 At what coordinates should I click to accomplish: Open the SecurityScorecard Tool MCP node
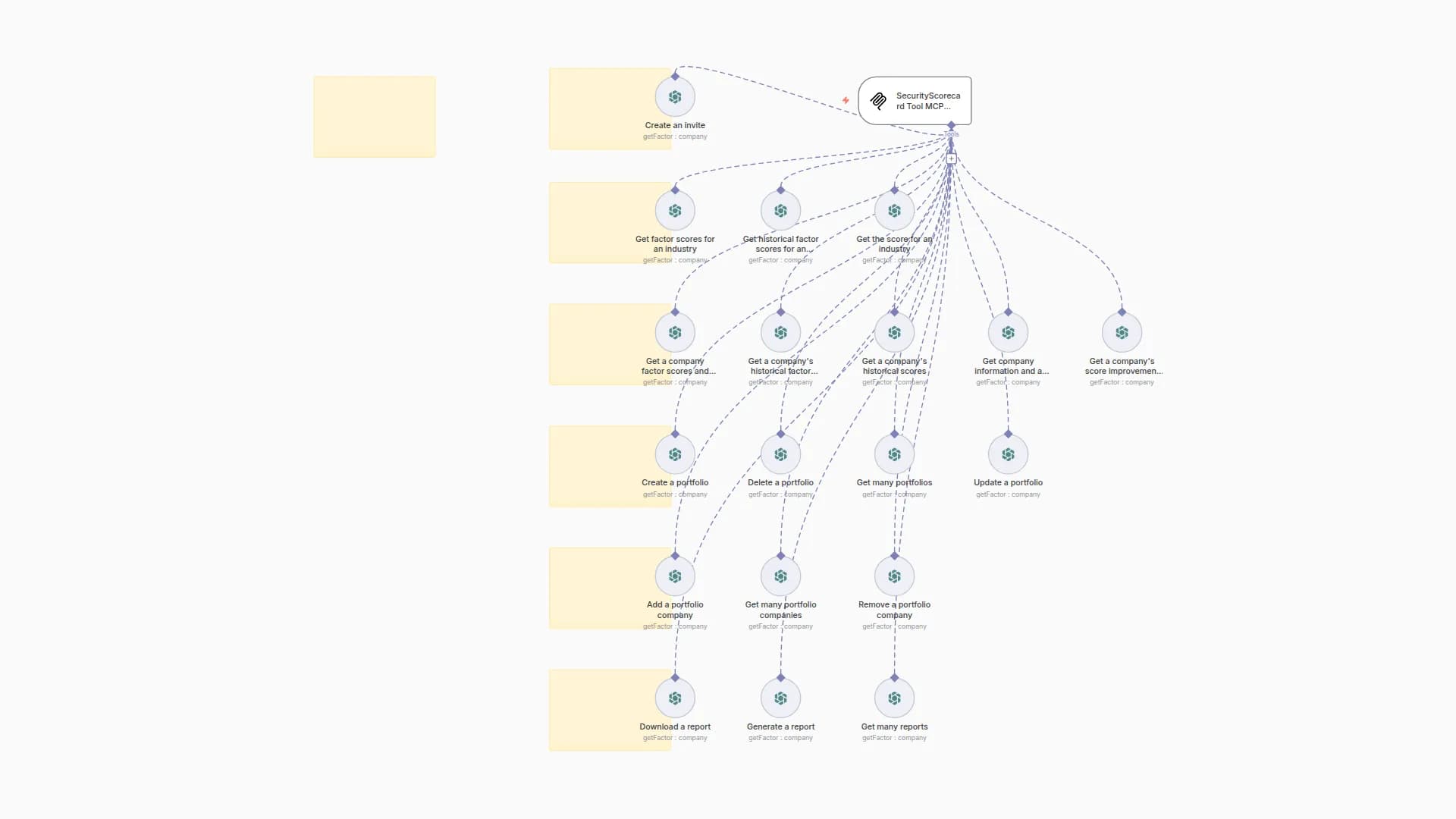pos(915,100)
